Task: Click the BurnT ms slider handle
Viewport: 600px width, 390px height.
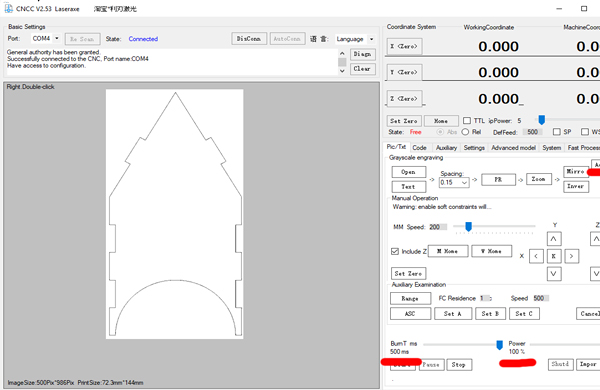Action: tap(499, 345)
